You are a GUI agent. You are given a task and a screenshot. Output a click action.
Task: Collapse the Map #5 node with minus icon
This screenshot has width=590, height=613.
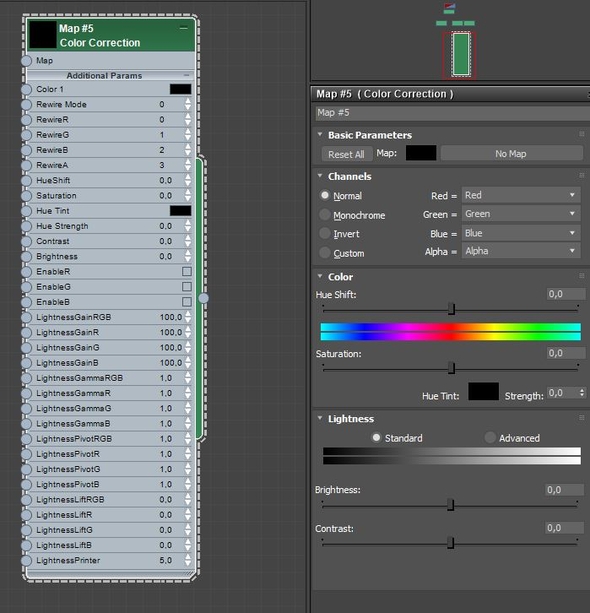pos(183,28)
